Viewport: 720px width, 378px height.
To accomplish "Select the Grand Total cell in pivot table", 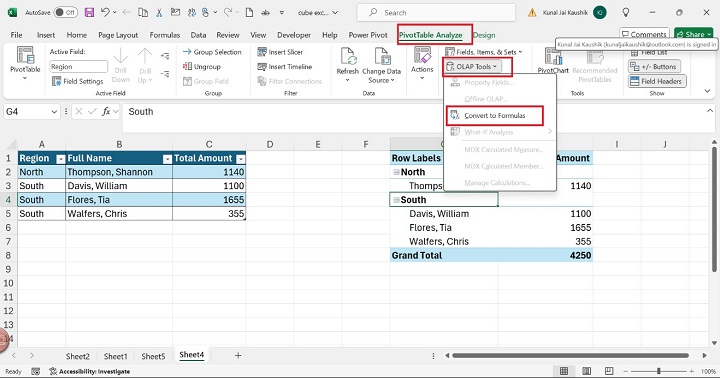I will pyautogui.click(x=444, y=255).
